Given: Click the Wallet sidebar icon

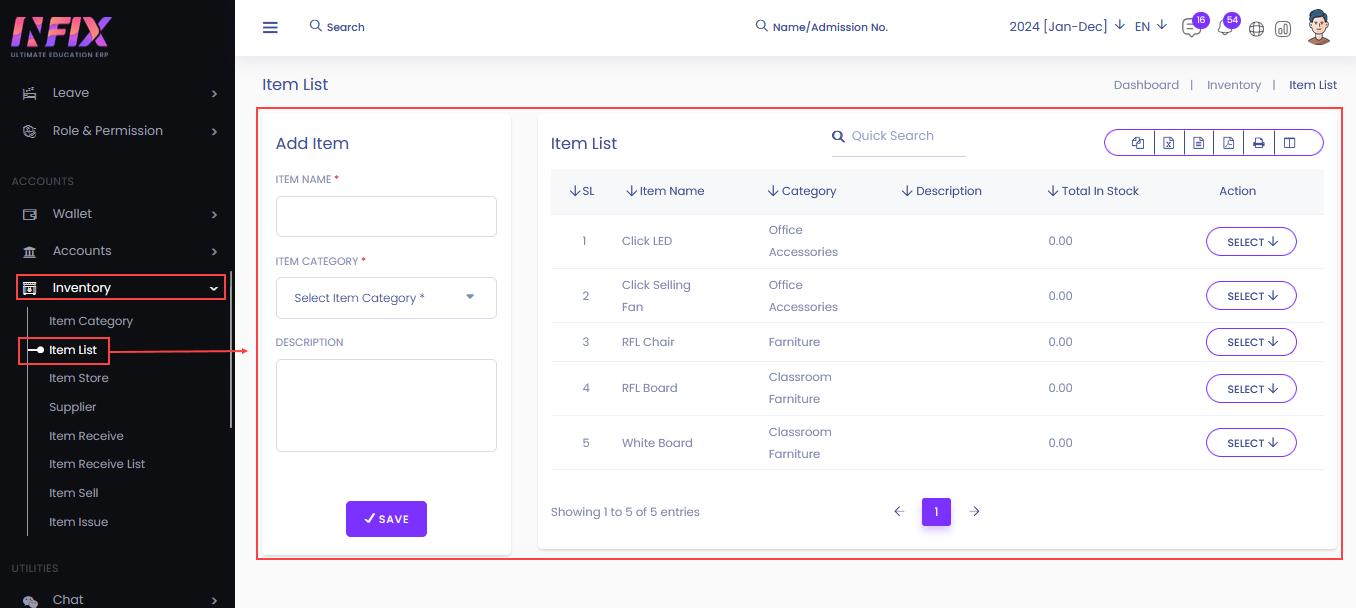Looking at the screenshot, I should (30, 214).
